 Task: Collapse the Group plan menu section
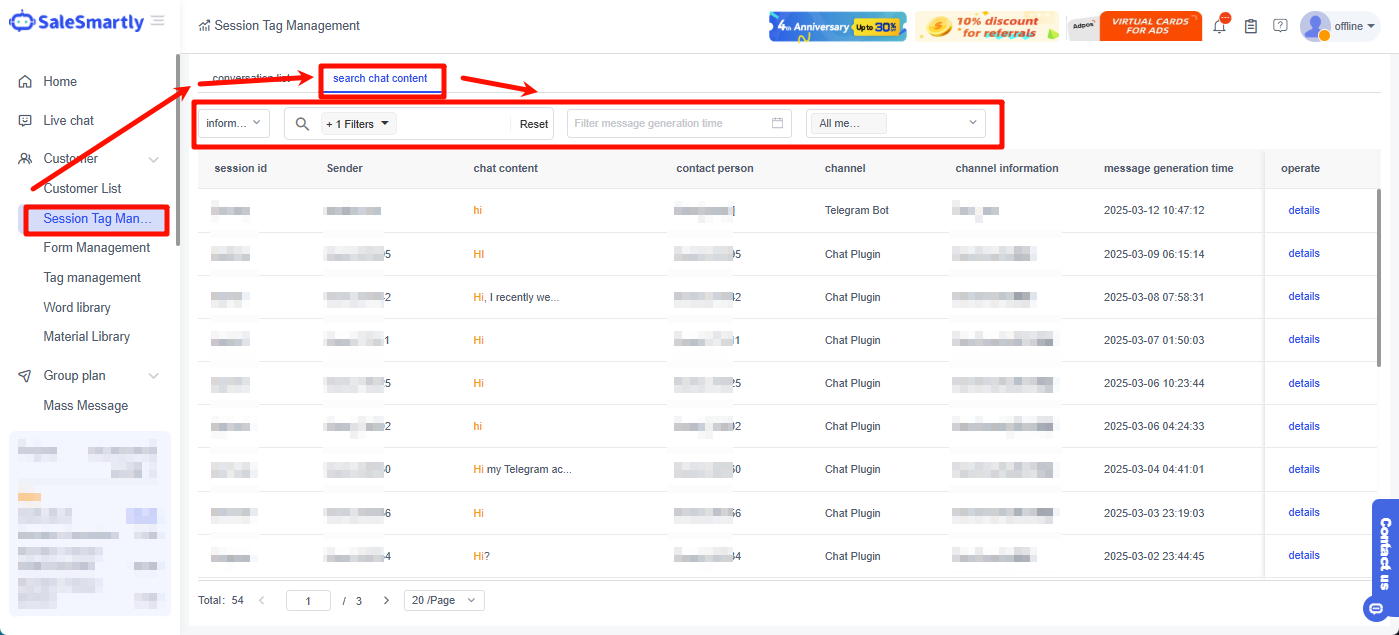tap(154, 376)
